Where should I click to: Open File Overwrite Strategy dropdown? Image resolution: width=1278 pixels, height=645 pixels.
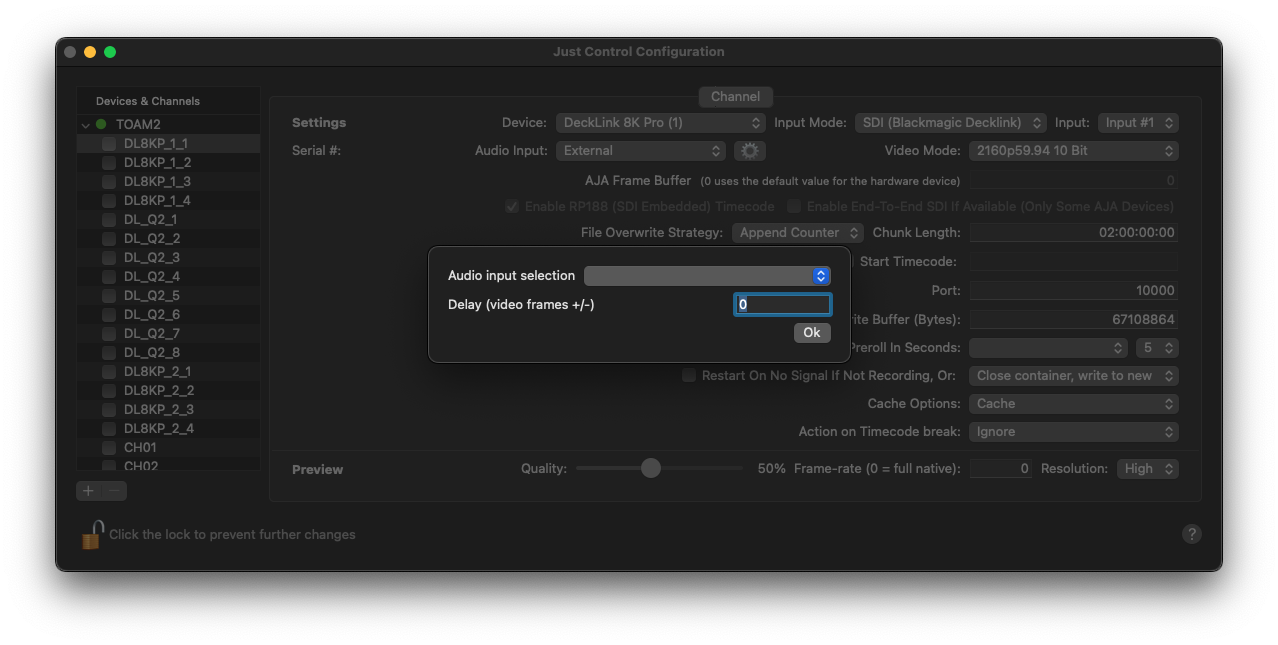pos(797,233)
